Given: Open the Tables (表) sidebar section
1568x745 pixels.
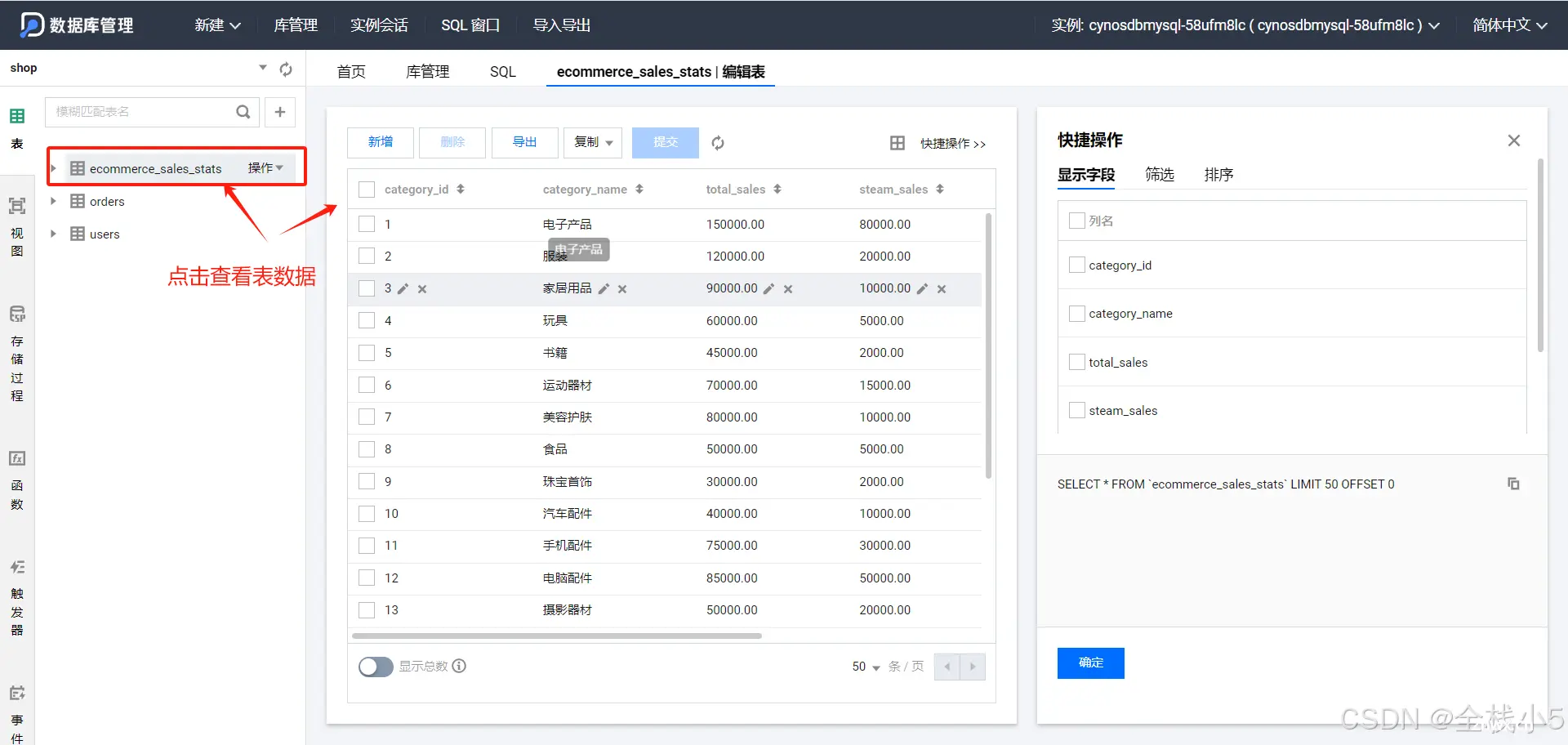Looking at the screenshot, I should (17, 128).
